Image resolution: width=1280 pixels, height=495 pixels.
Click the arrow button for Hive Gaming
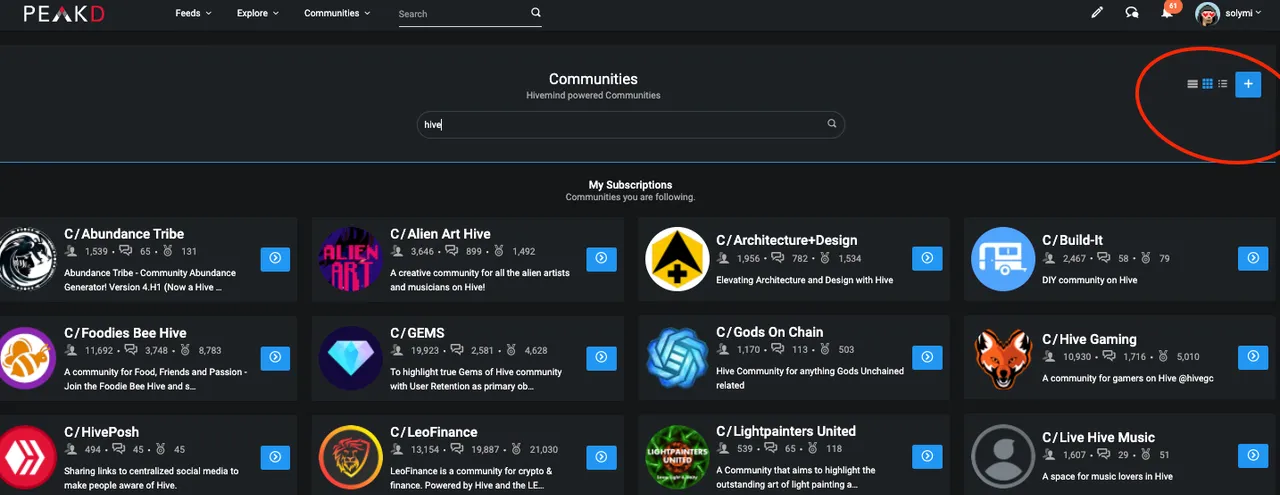point(1253,357)
